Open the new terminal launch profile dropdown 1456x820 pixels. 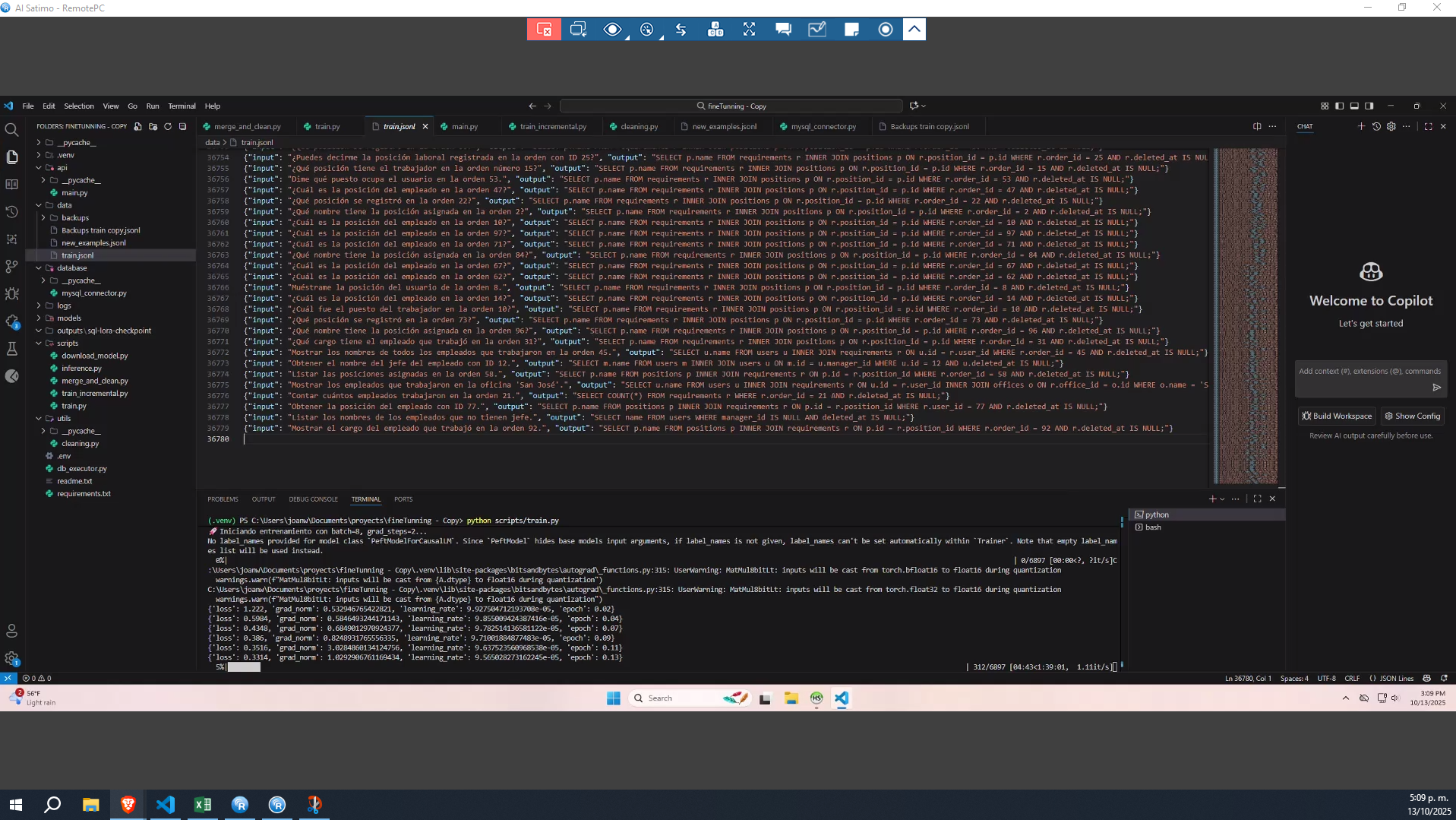coord(1222,499)
